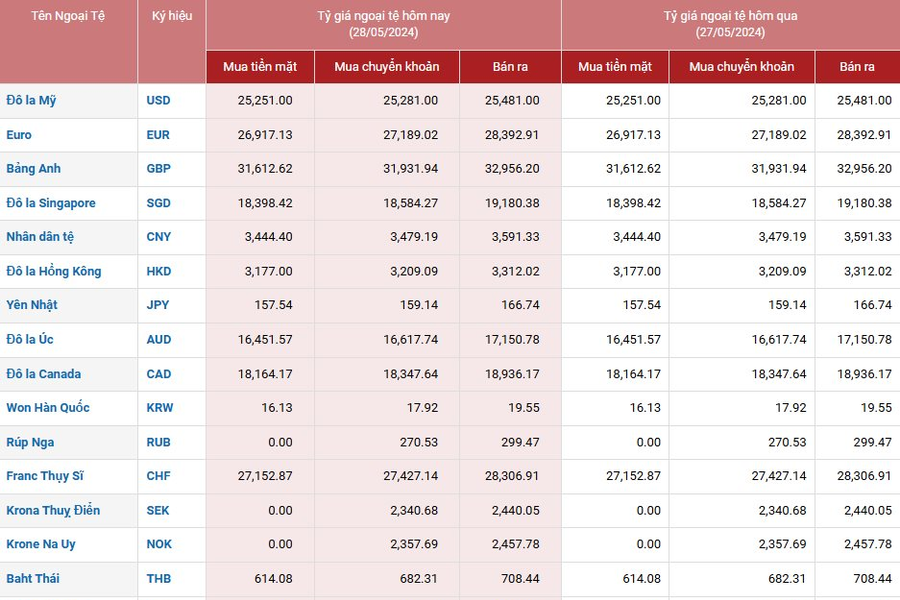
Task: Click today's Mua chuyển khoản header
Action: [x=387, y=66]
